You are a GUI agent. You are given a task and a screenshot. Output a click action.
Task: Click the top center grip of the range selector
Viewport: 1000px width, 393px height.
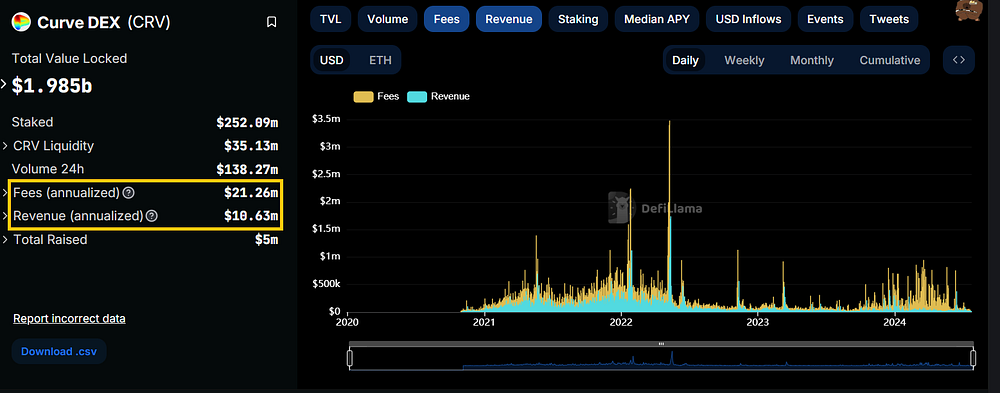coord(661,344)
